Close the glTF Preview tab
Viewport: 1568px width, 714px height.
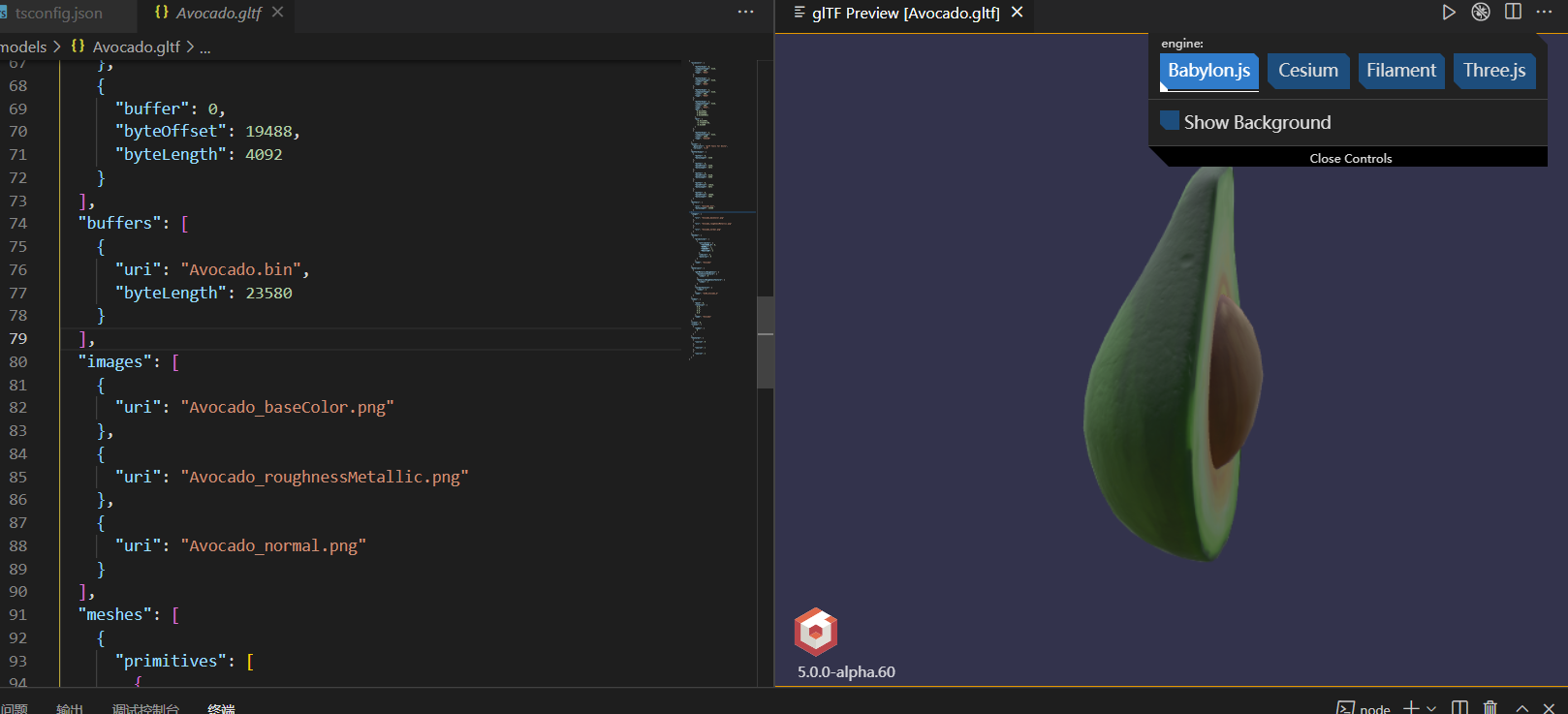coord(1018,13)
